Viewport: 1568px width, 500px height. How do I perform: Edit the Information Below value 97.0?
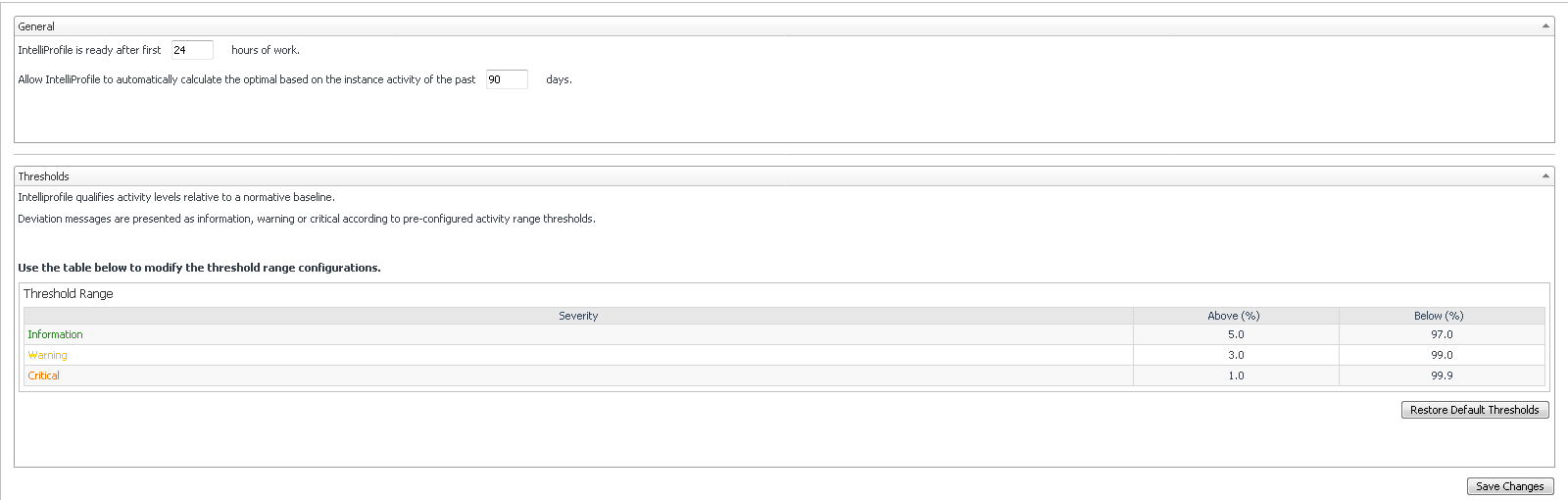pos(1442,334)
